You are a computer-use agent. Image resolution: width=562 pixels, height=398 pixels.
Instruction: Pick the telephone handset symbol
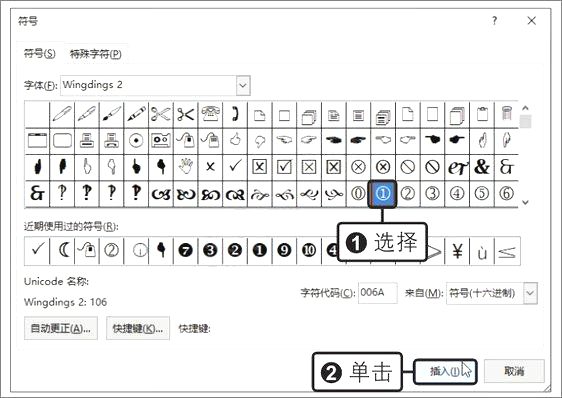pos(235,114)
